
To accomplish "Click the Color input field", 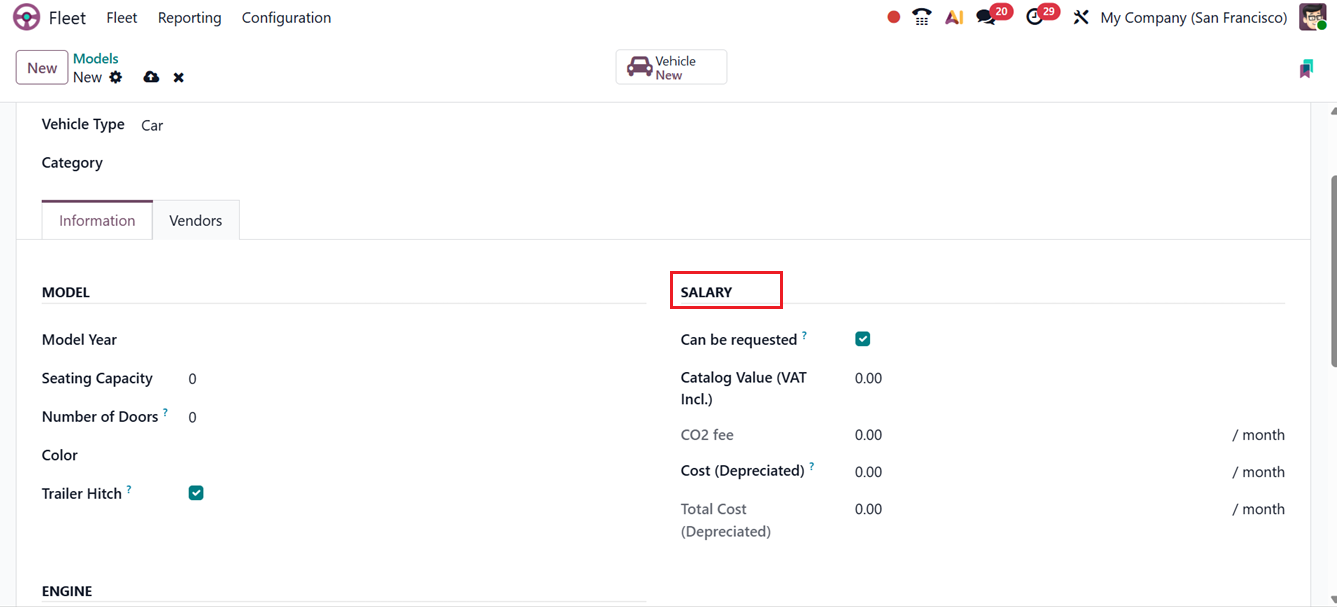I will [x=416, y=455].
